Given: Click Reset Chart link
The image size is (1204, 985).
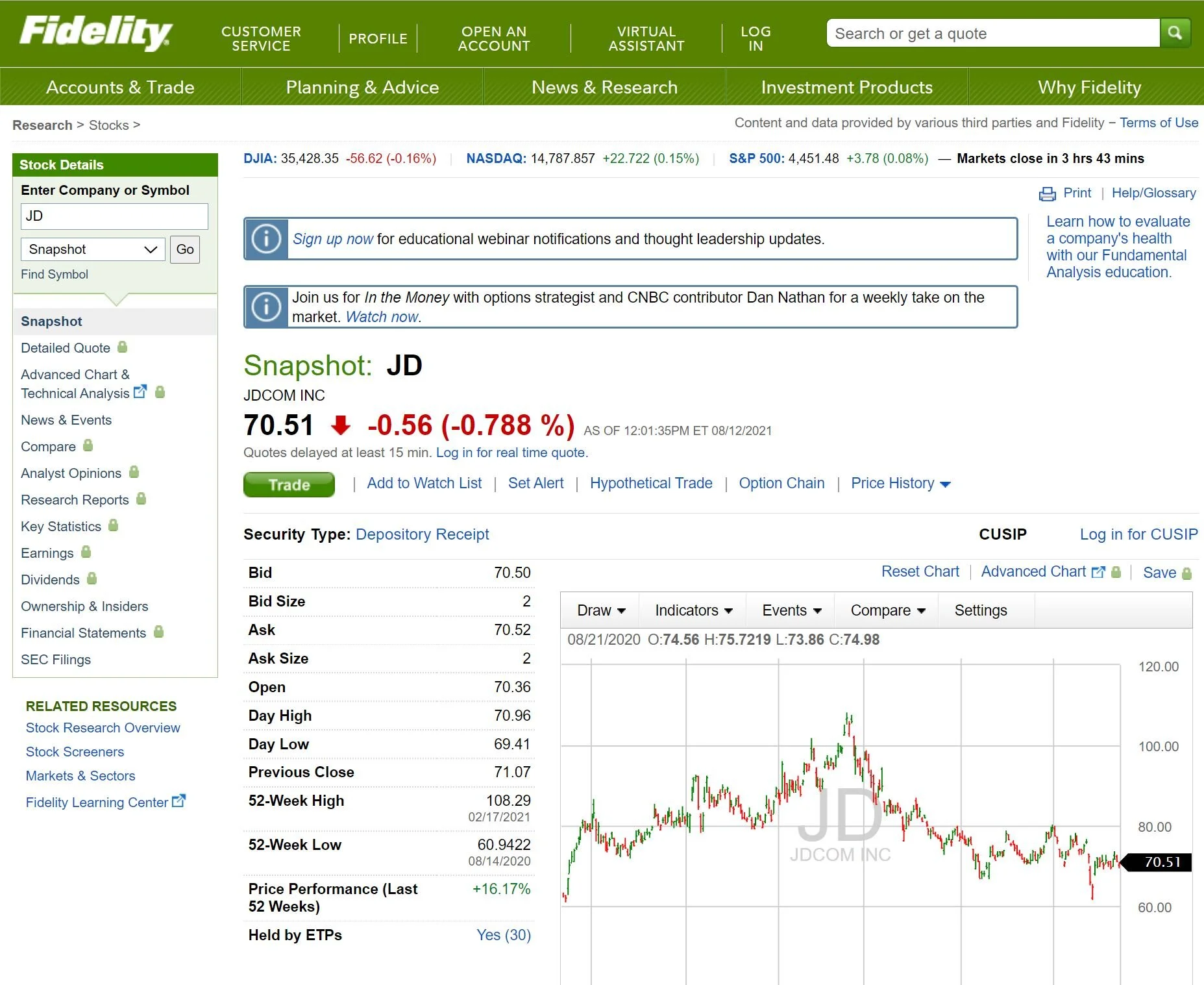Looking at the screenshot, I should (x=920, y=571).
